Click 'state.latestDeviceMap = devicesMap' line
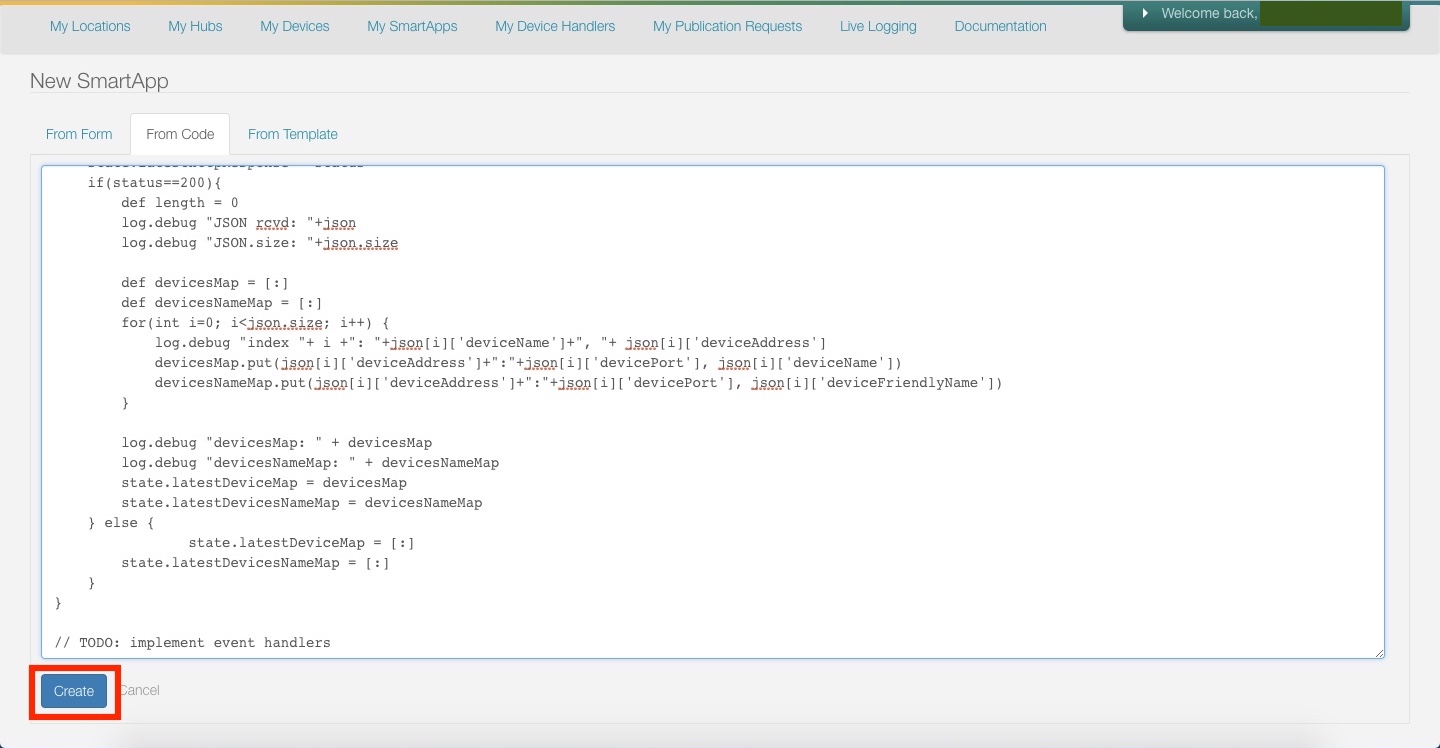 (264, 483)
